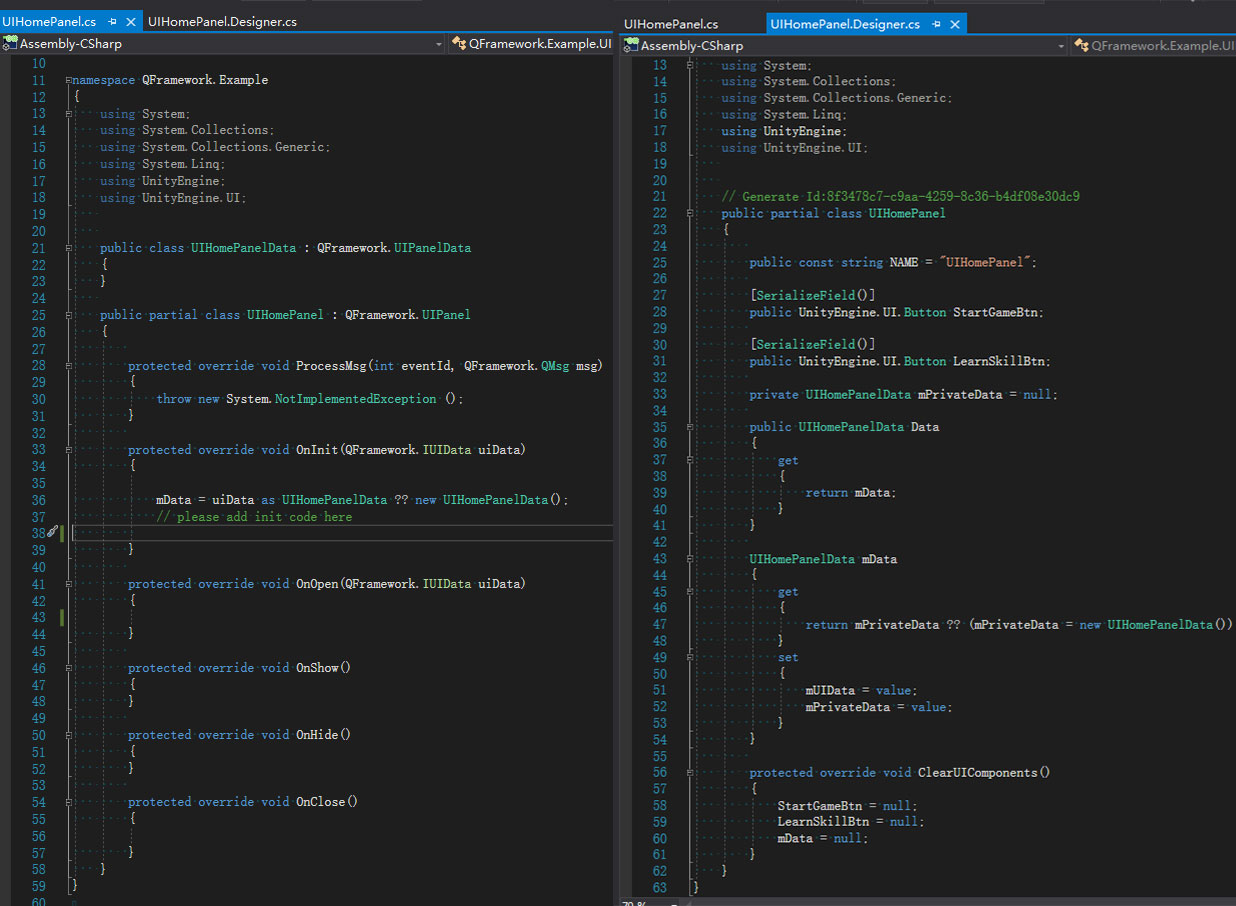Click the 'please add init code here' comment
Screen dimensions: 1236x906
[254, 517]
